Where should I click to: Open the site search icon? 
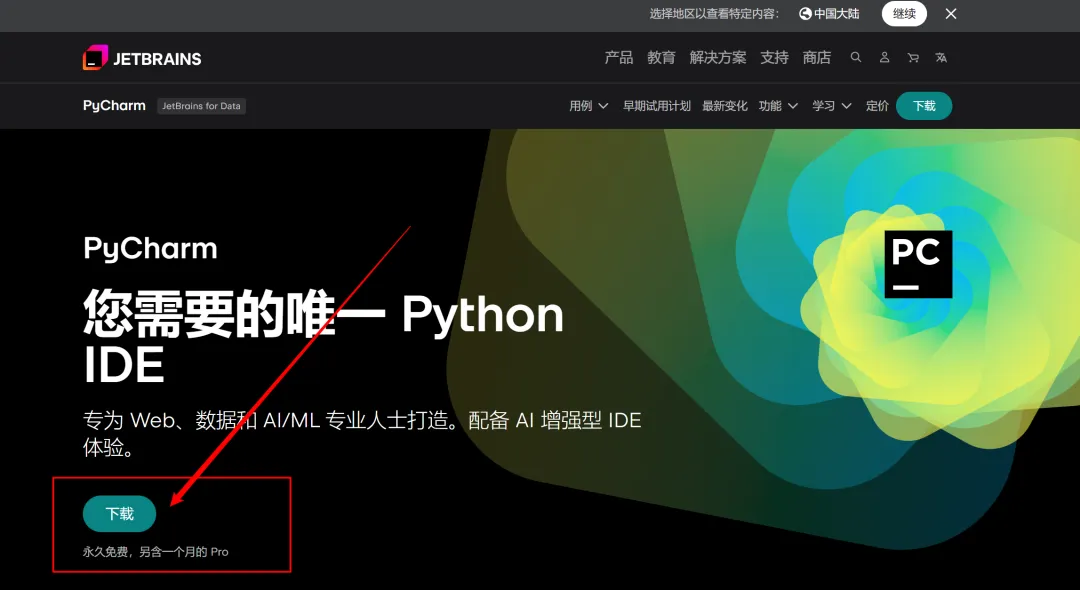click(855, 57)
